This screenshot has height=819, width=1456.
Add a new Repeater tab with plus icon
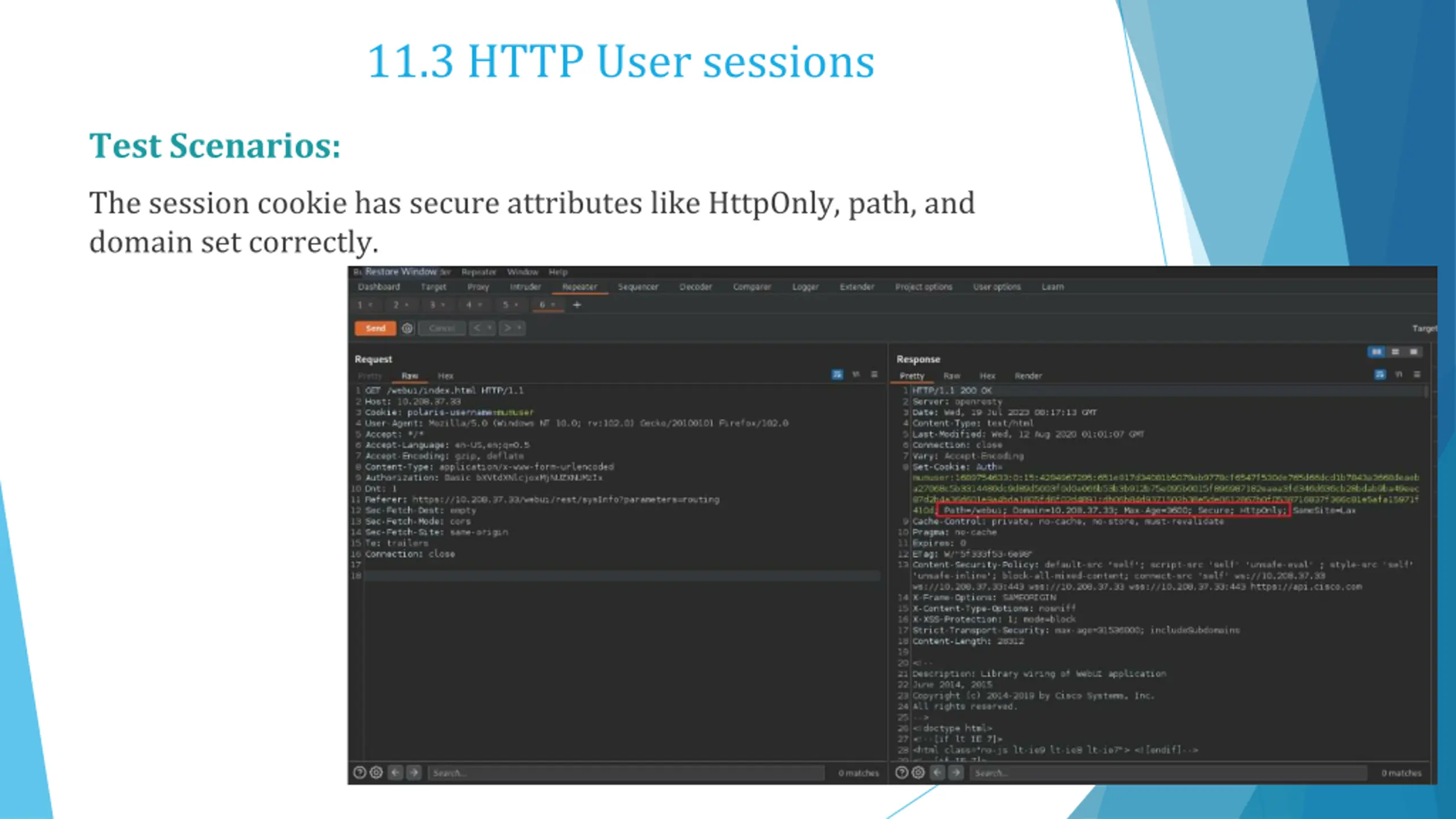pyautogui.click(x=577, y=305)
